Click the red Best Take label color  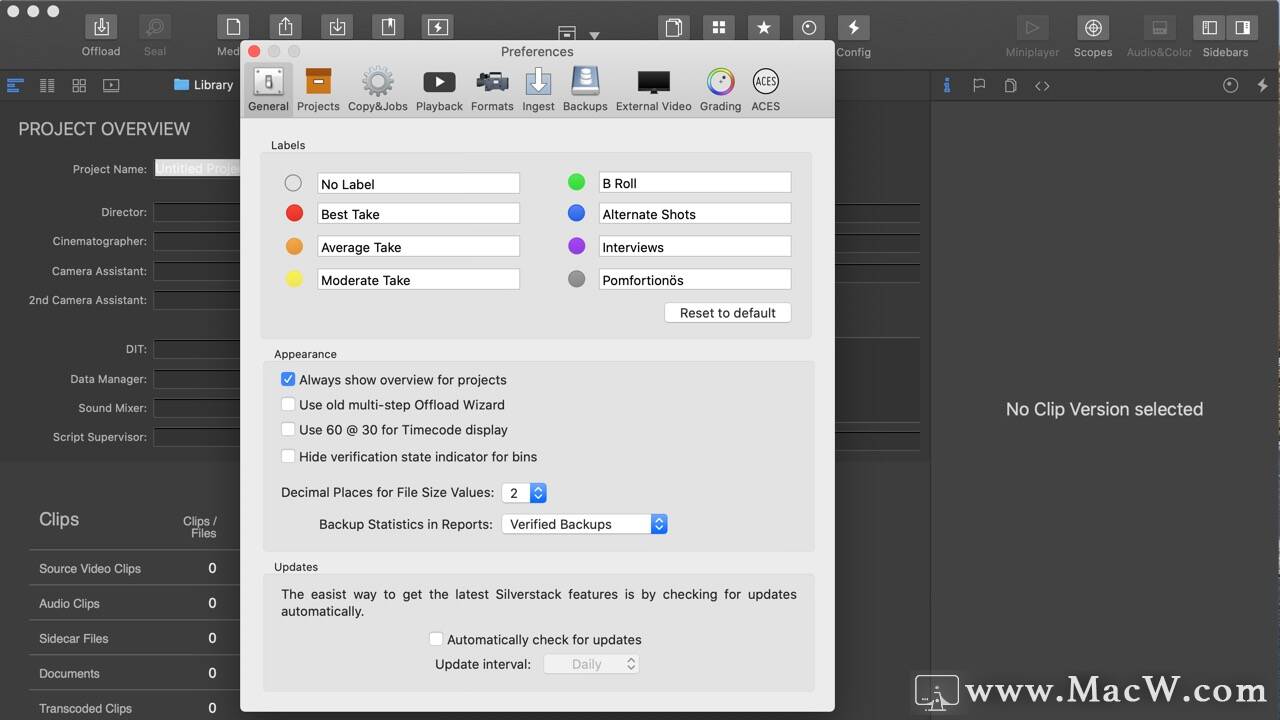pos(294,213)
